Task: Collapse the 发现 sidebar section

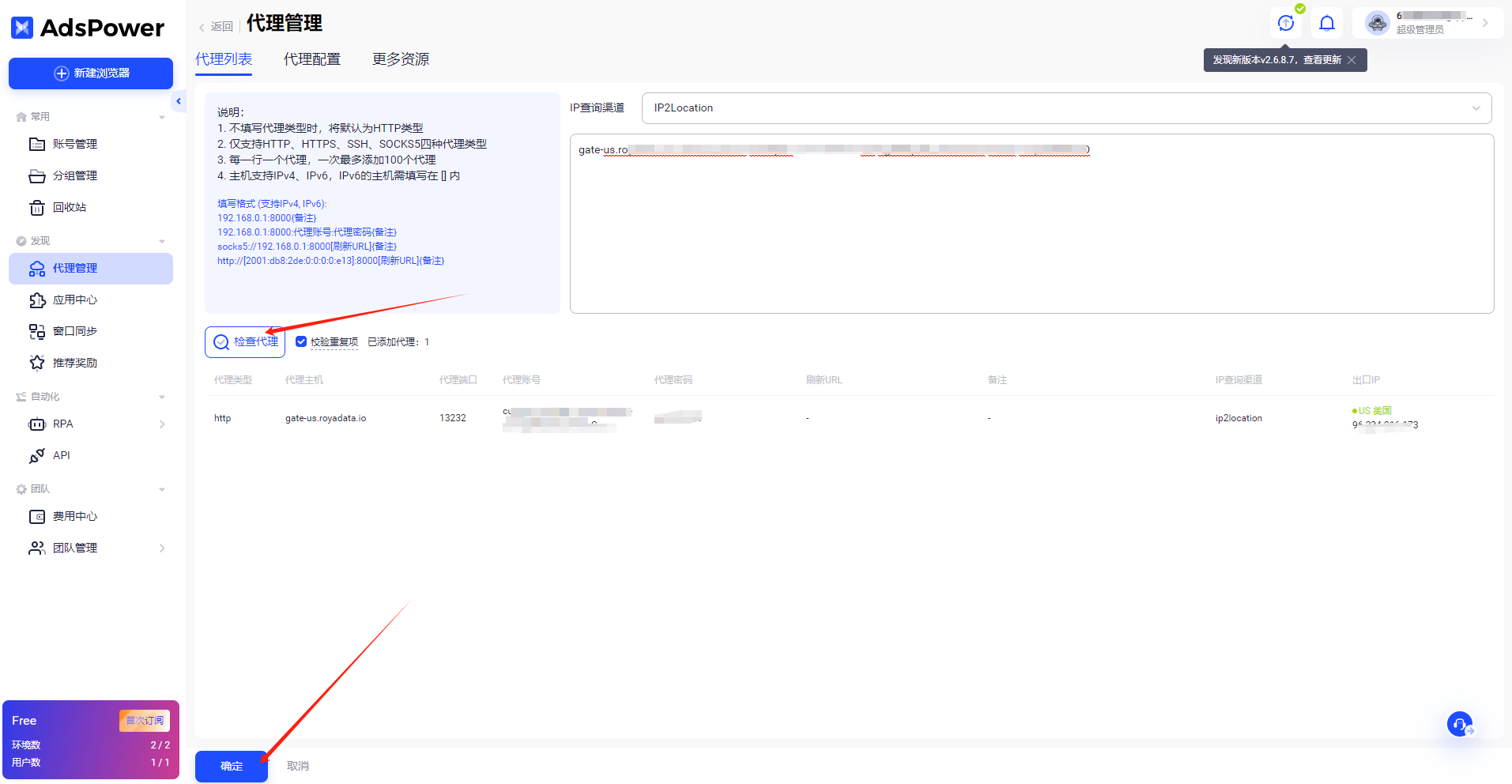Action: tap(162, 241)
